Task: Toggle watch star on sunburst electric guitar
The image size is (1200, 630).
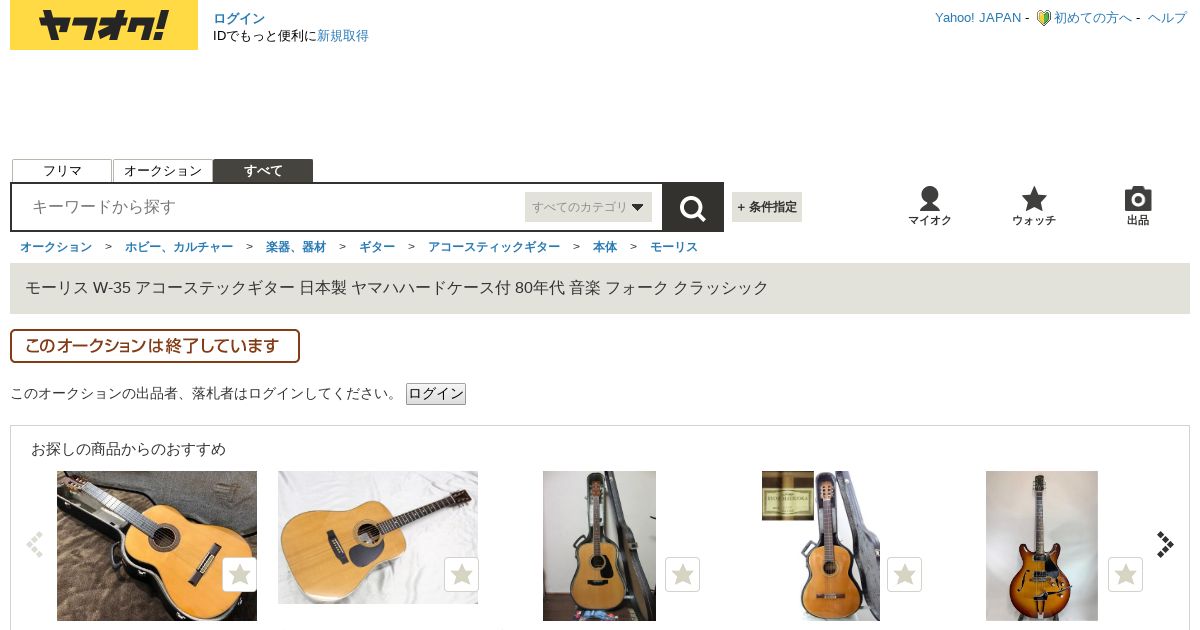Action: click(1125, 574)
